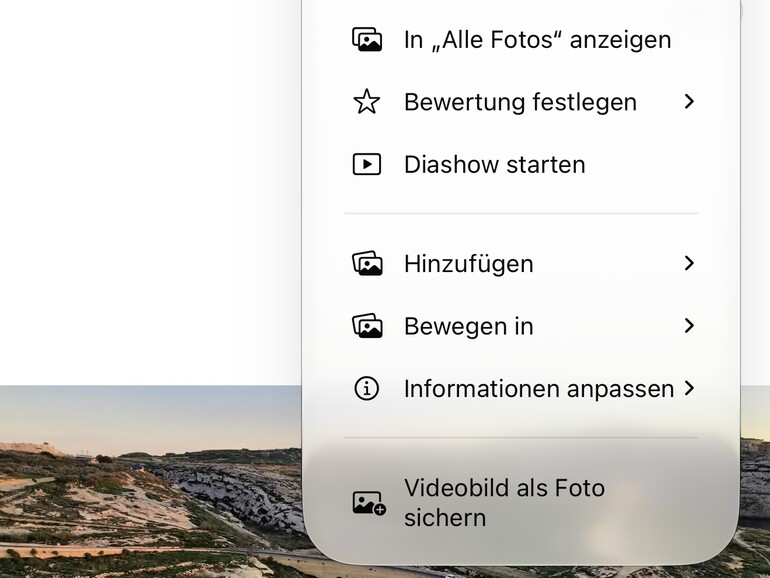The width and height of the screenshot is (770, 578).
Task: Click the info circle icon
Action: pyautogui.click(x=367, y=388)
